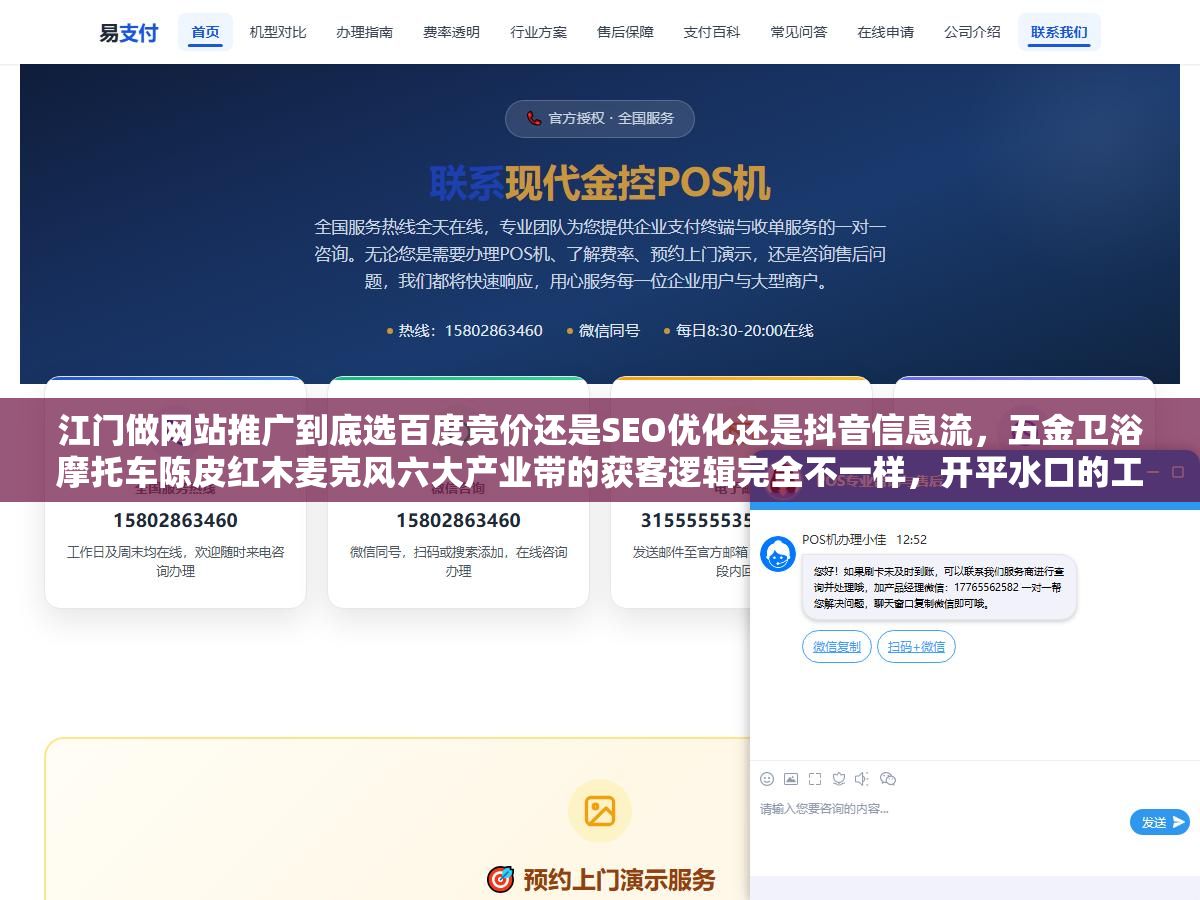Click the 发送 send button
This screenshot has height=900, width=1200.
tap(1160, 822)
